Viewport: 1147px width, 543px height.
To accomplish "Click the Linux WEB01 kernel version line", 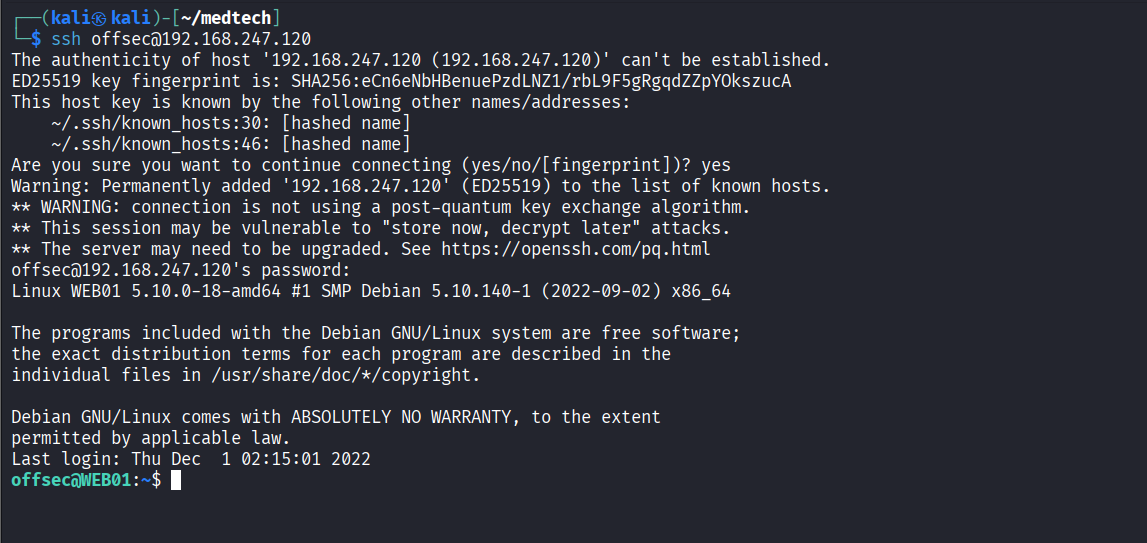I will point(371,291).
